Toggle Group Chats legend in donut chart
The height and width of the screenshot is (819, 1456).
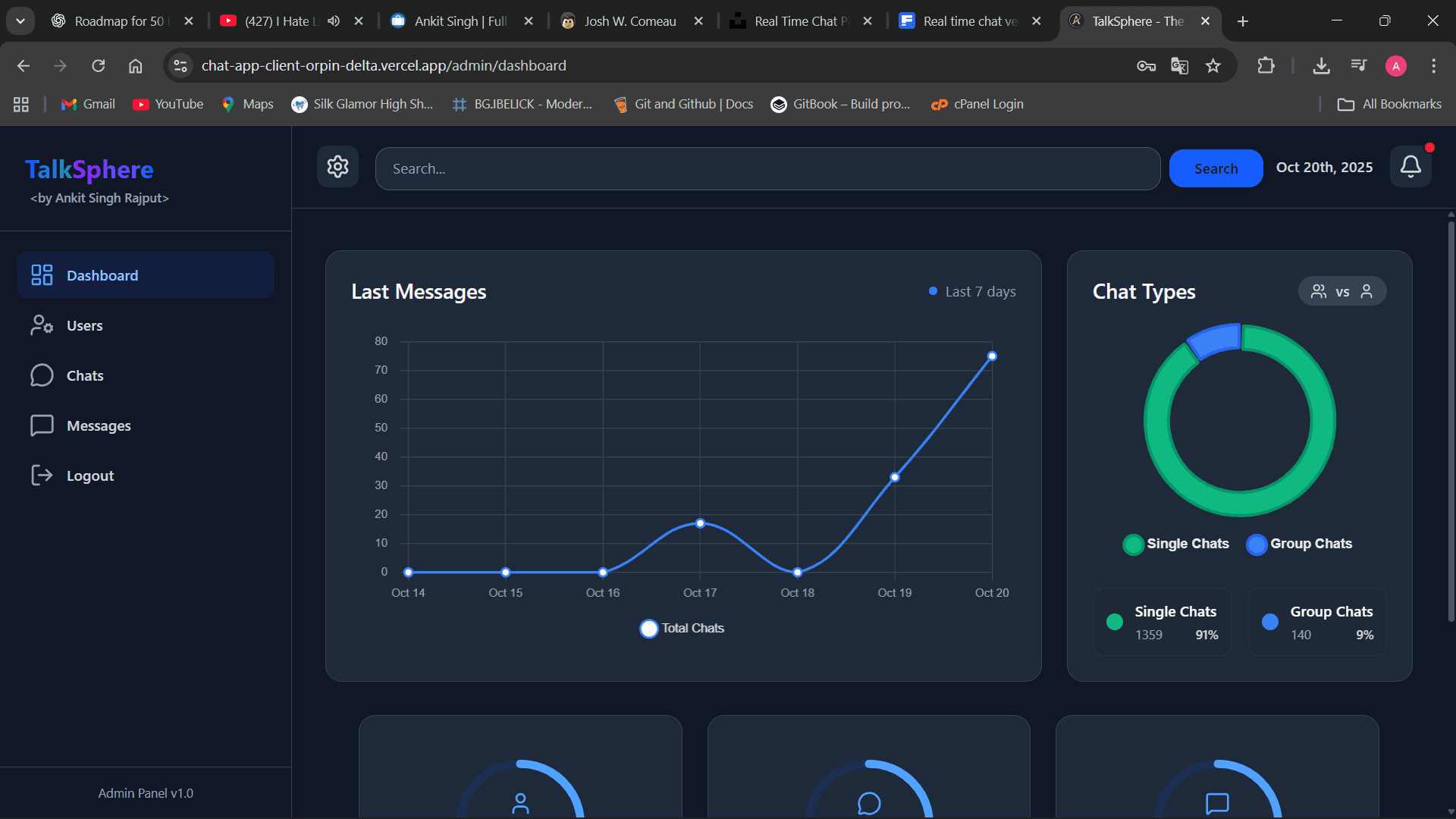coord(1299,544)
